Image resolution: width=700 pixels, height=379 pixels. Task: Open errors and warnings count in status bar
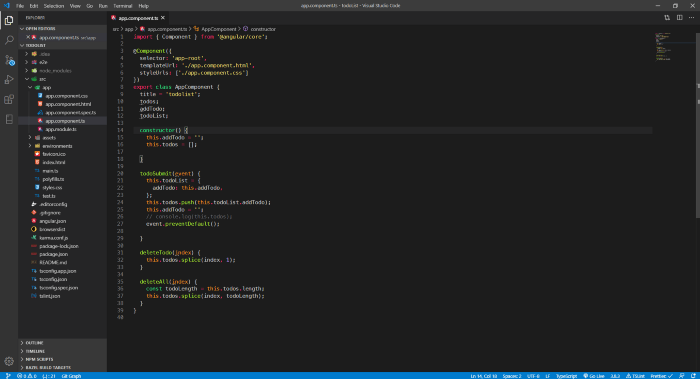(x=26, y=376)
